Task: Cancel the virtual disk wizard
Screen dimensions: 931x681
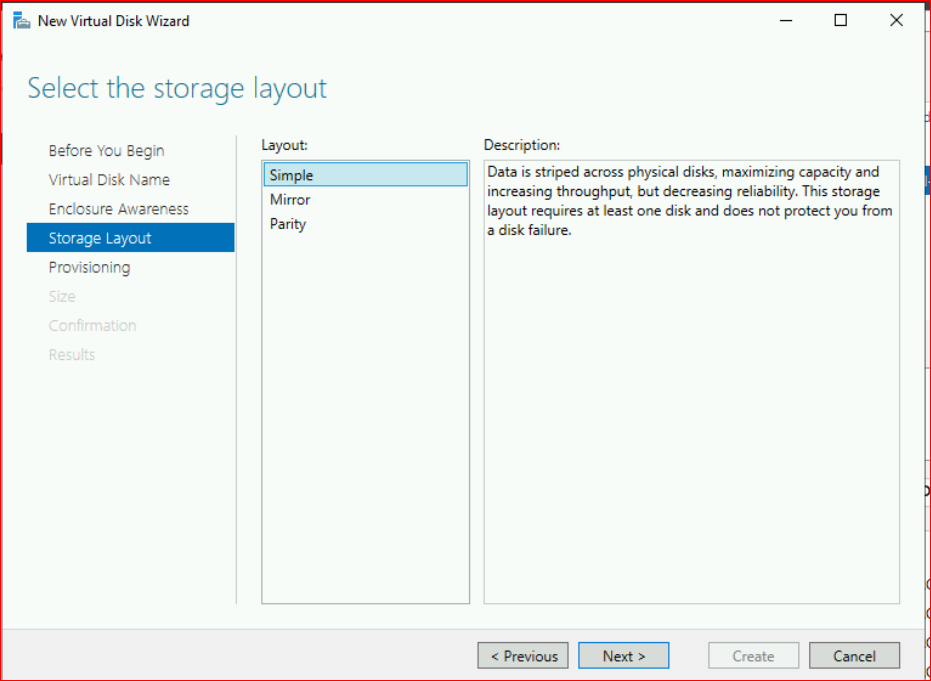Action: (854, 656)
